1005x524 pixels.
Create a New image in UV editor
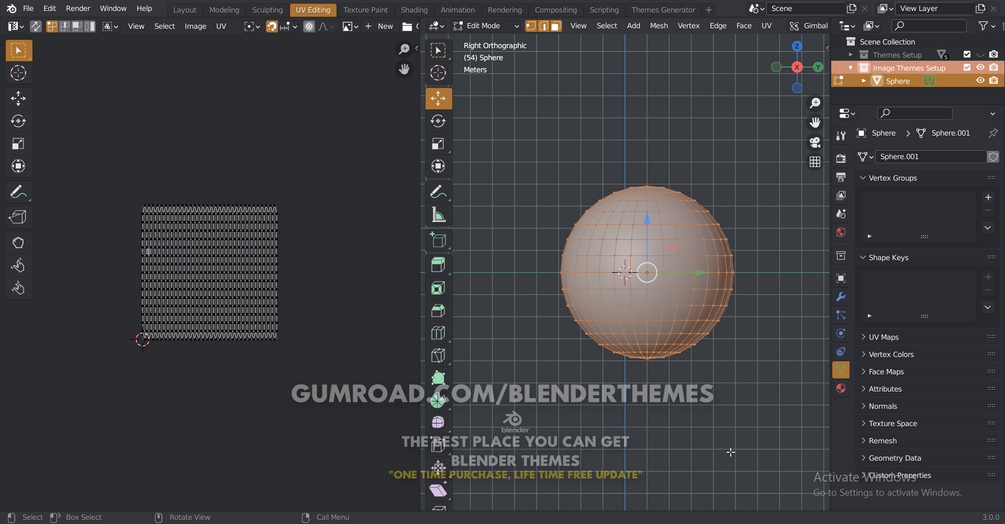[379, 26]
